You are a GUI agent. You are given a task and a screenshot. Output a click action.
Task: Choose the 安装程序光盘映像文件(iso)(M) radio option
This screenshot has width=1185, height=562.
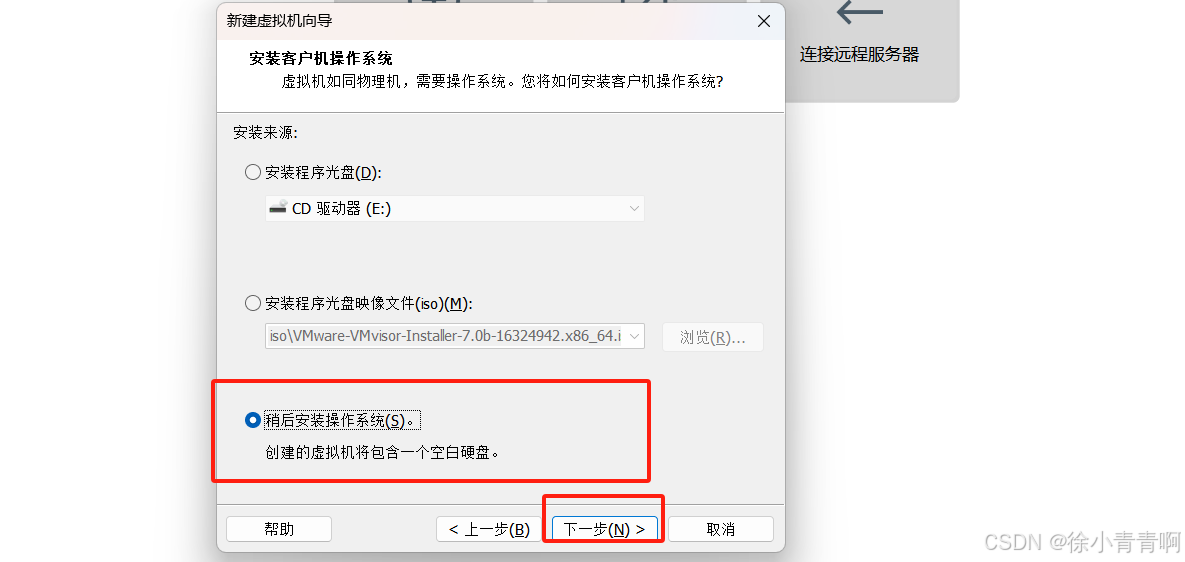[x=253, y=304]
